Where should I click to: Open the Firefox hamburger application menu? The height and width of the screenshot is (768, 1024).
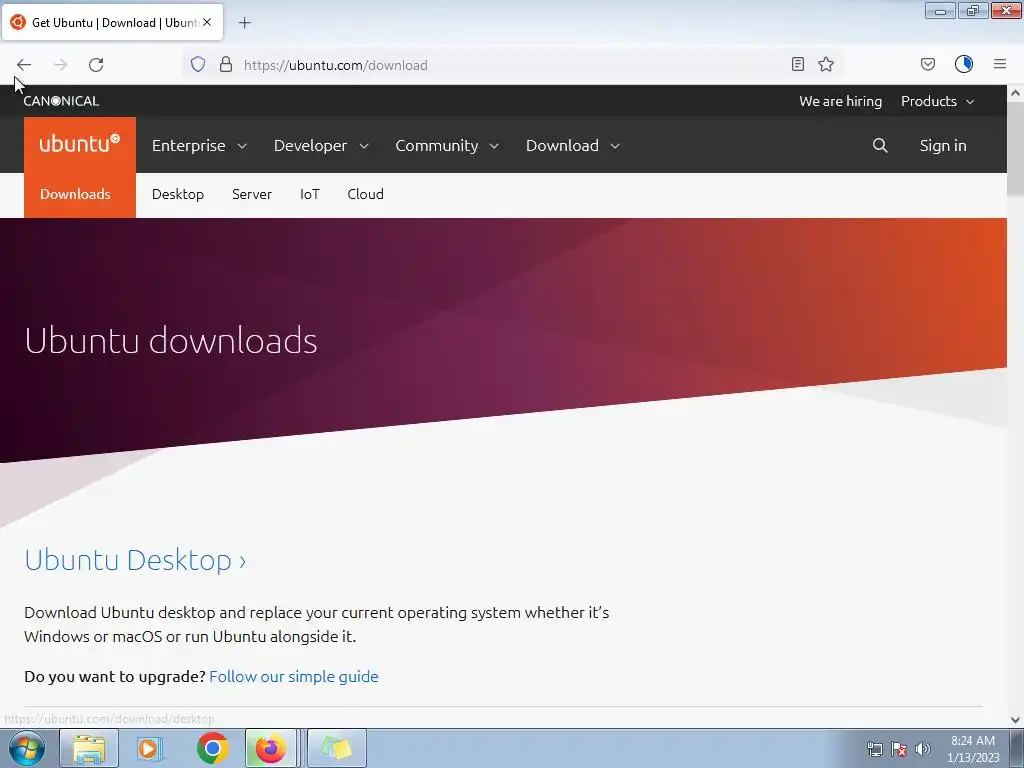click(1000, 64)
